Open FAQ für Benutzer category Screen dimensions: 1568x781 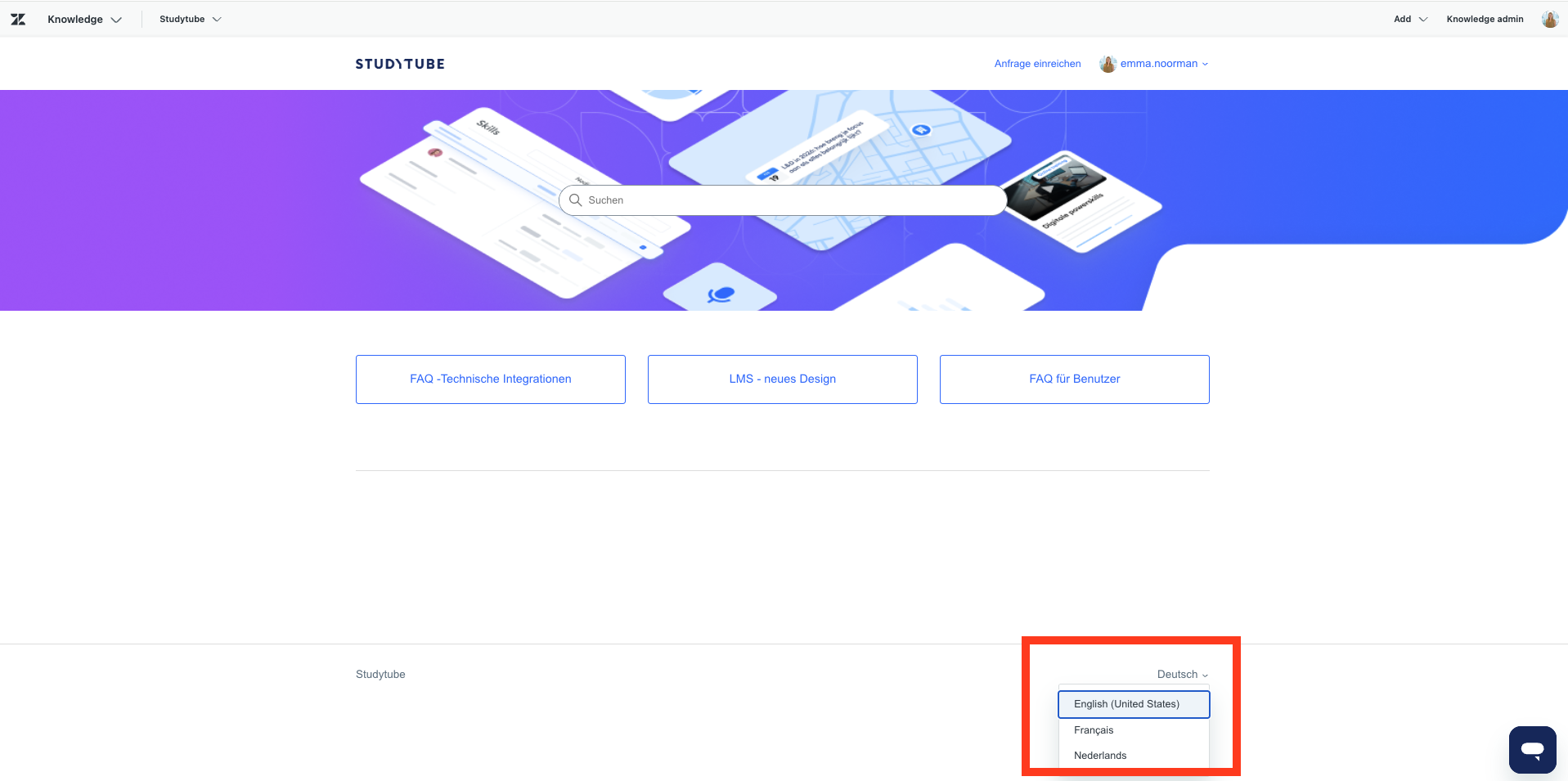(1075, 379)
